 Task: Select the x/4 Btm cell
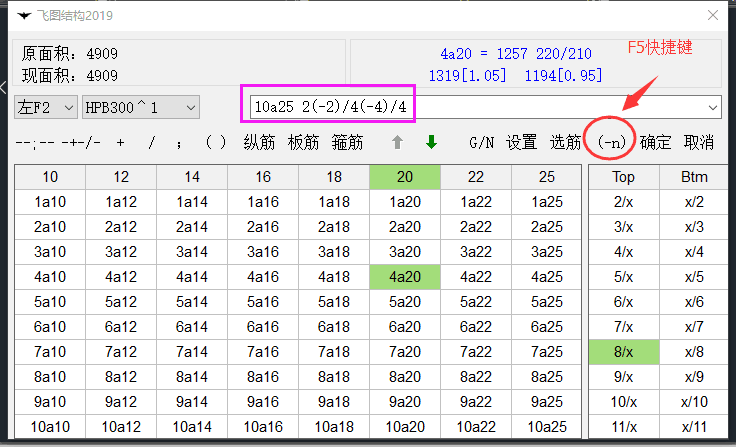(694, 252)
